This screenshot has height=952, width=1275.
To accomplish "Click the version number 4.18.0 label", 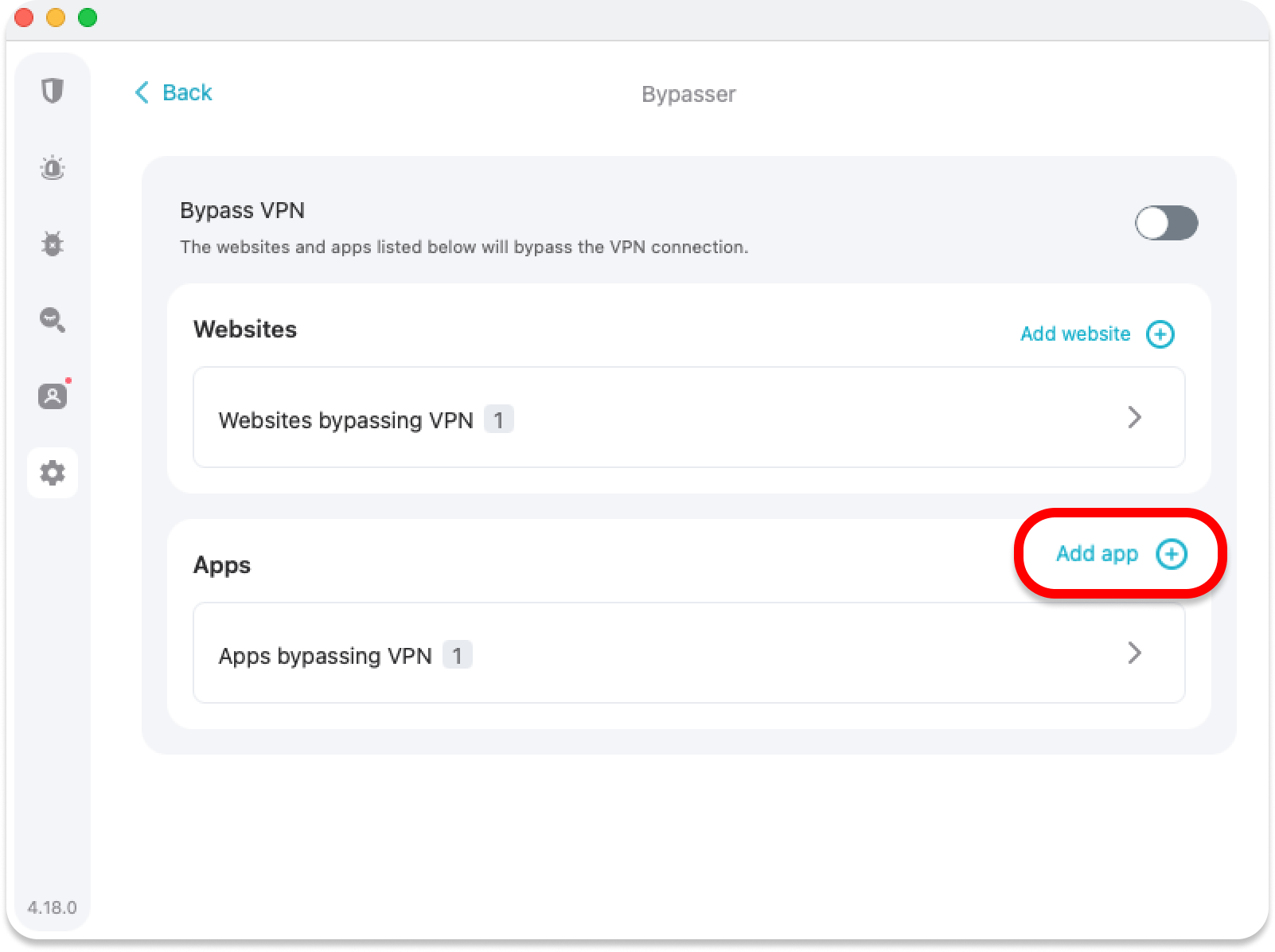I will pyautogui.click(x=53, y=907).
